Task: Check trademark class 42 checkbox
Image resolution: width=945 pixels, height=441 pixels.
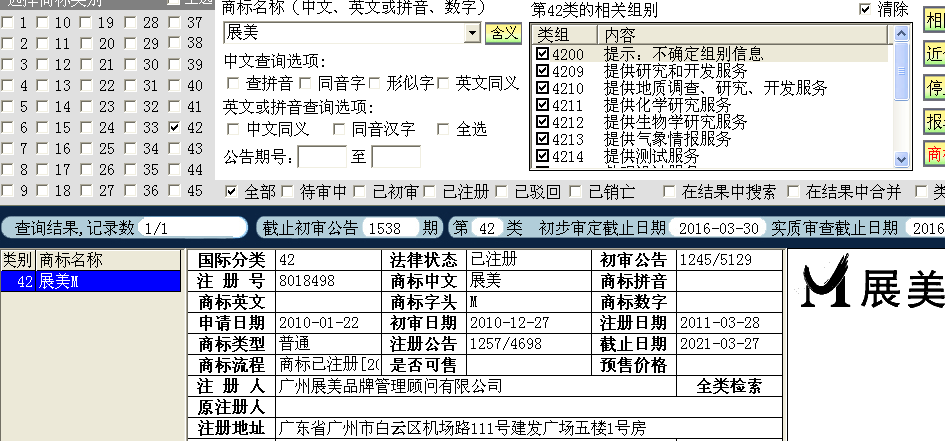Action: click(175, 128)
